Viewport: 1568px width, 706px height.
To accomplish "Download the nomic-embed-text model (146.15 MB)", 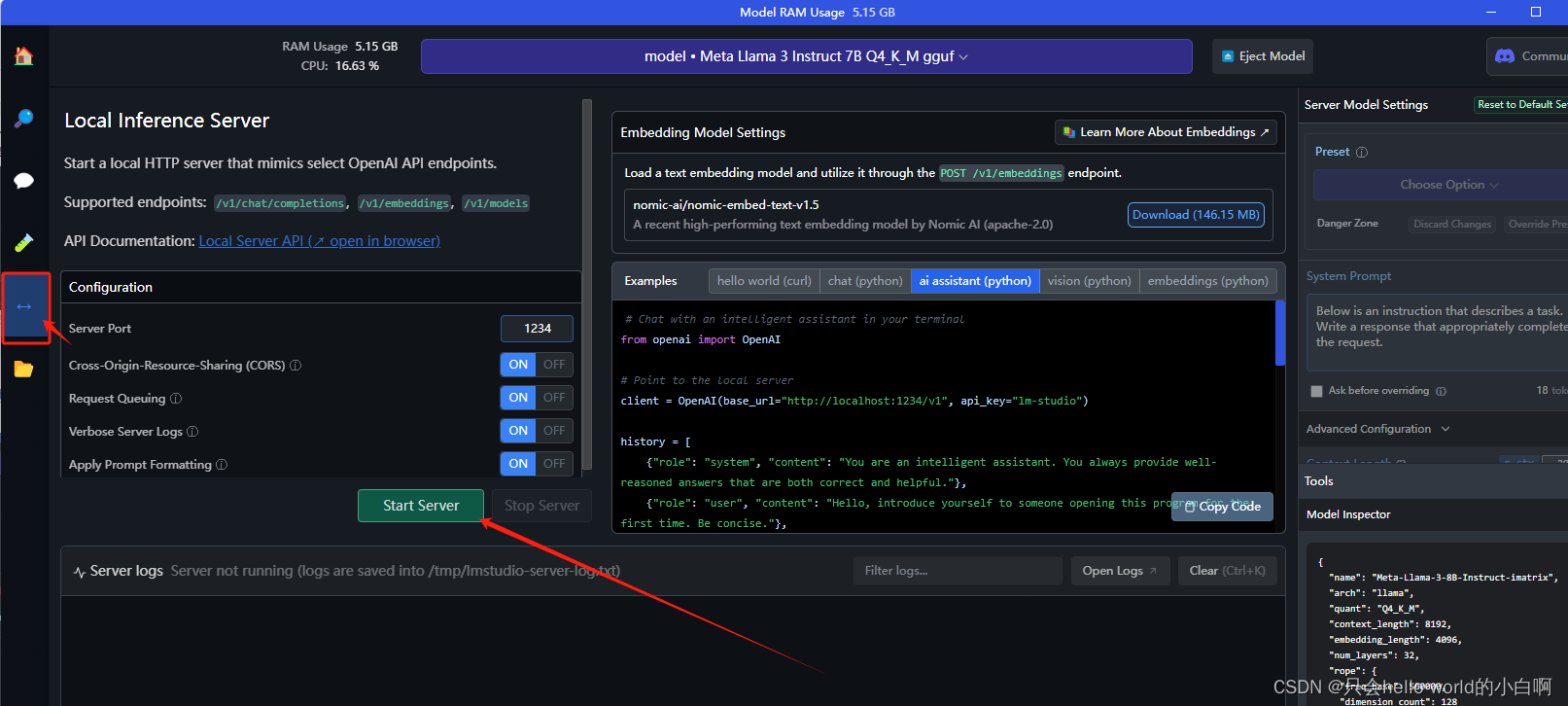I will [1196, 215].
